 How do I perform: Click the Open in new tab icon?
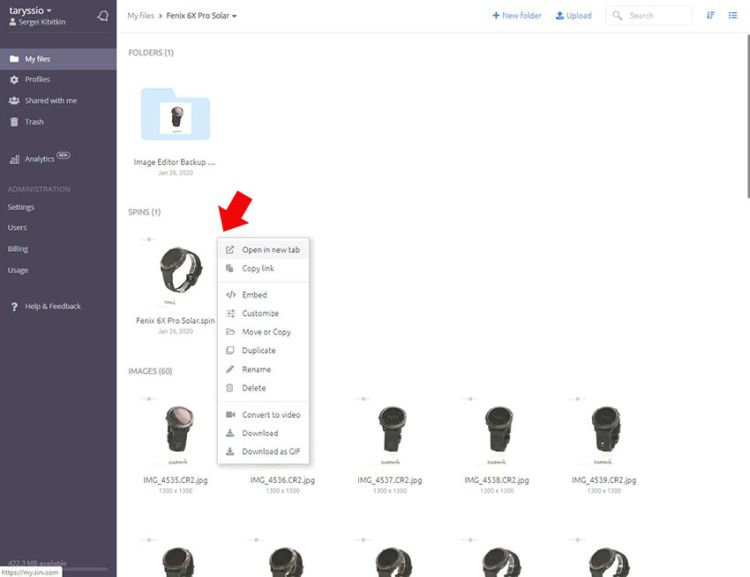[230, 250]
